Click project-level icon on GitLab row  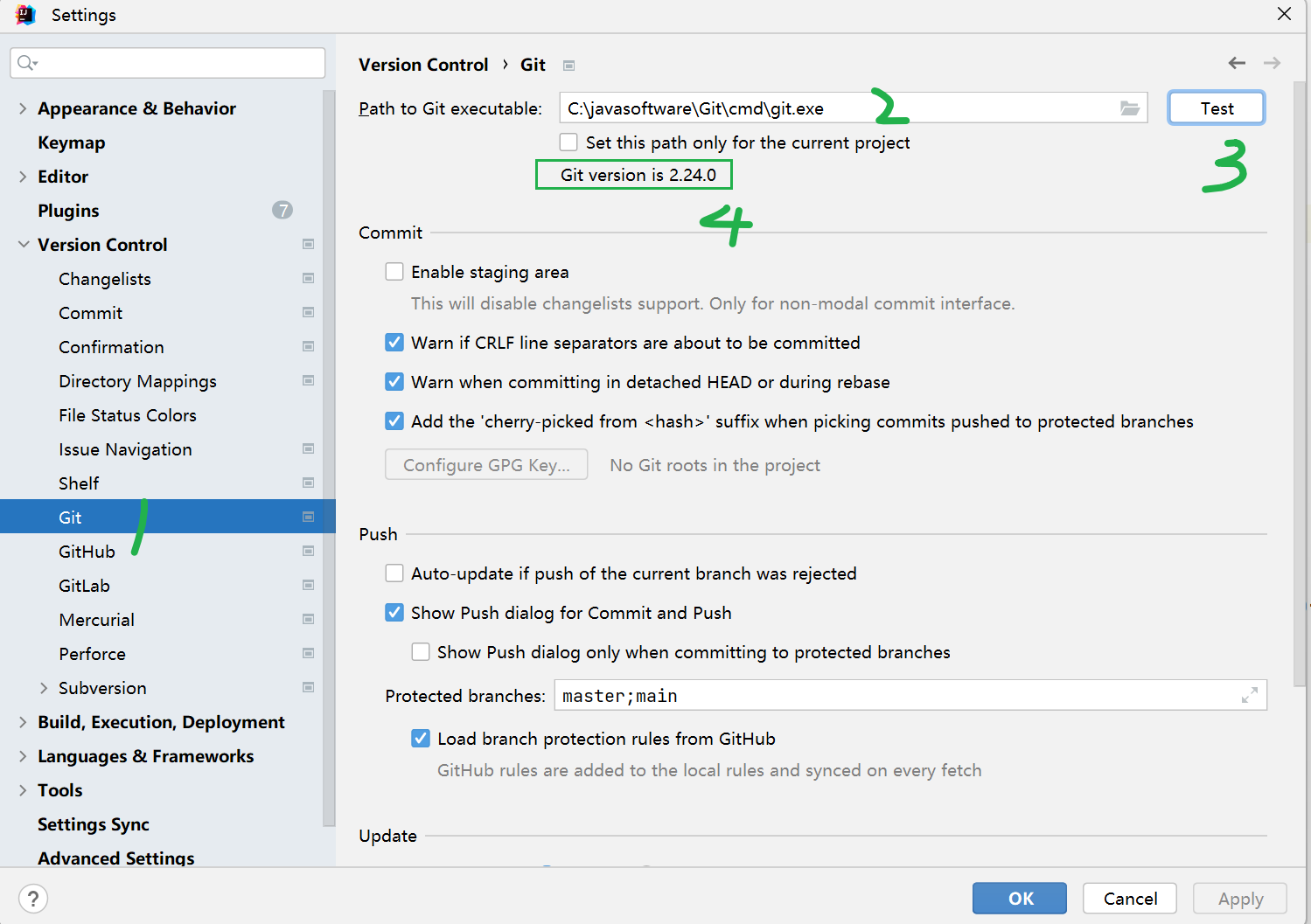tap(309, 585)
